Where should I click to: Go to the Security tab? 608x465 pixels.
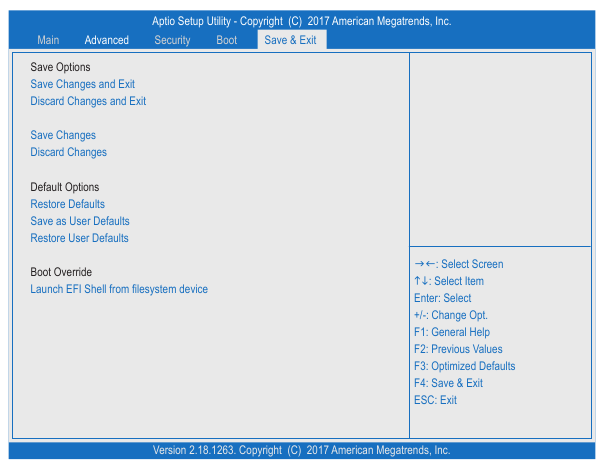pyautogui.click(x=172, y=40)
